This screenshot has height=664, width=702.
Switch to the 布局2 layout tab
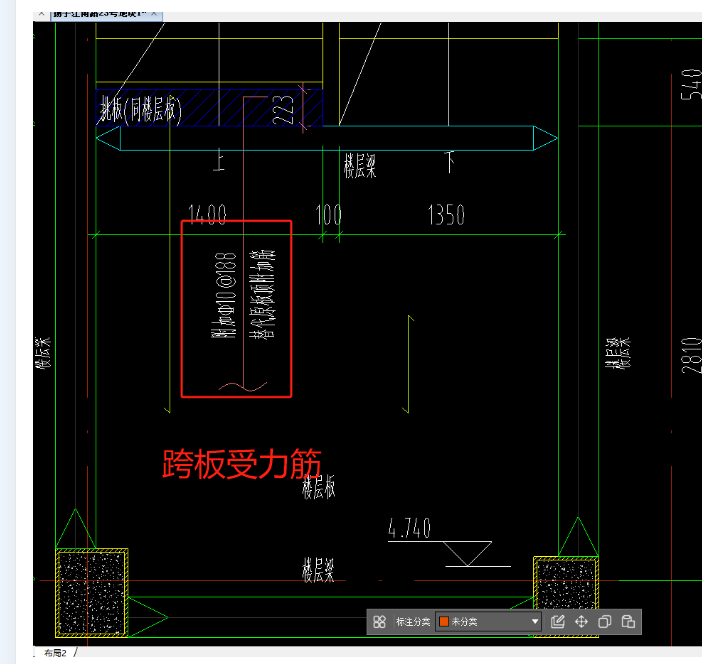(x=55, y=653)
